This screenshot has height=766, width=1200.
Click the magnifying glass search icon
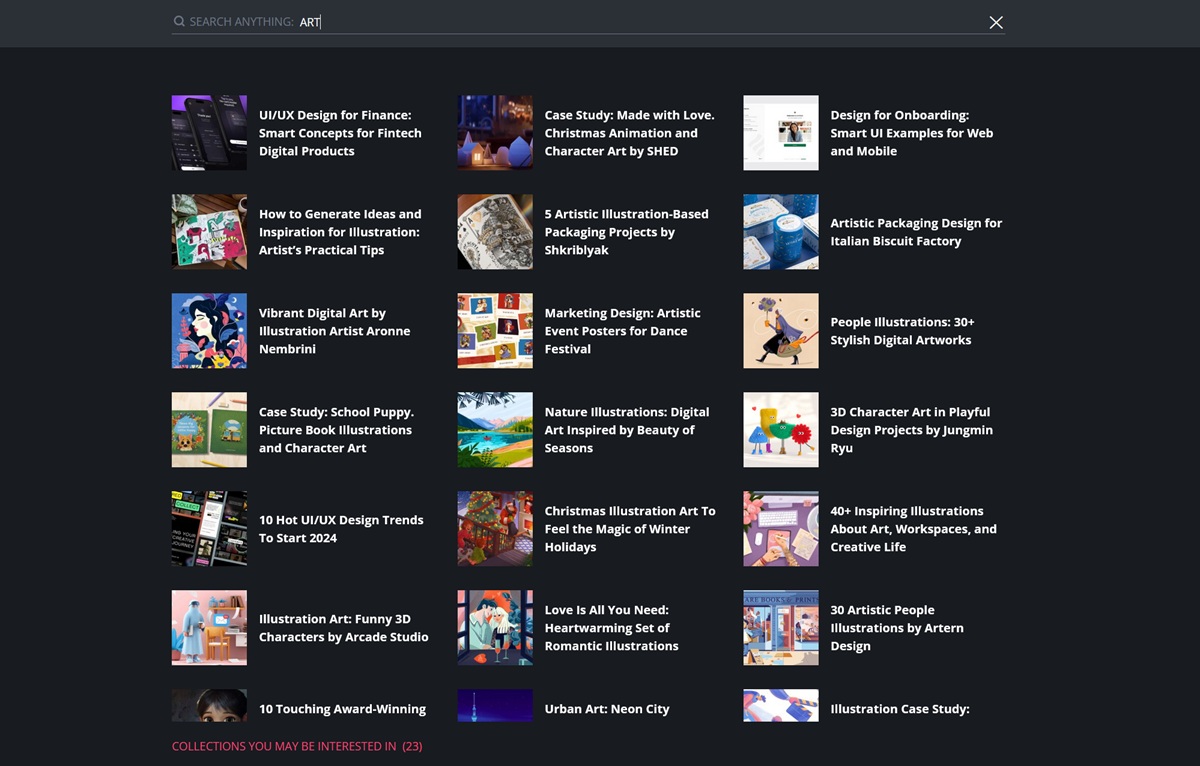179,22
